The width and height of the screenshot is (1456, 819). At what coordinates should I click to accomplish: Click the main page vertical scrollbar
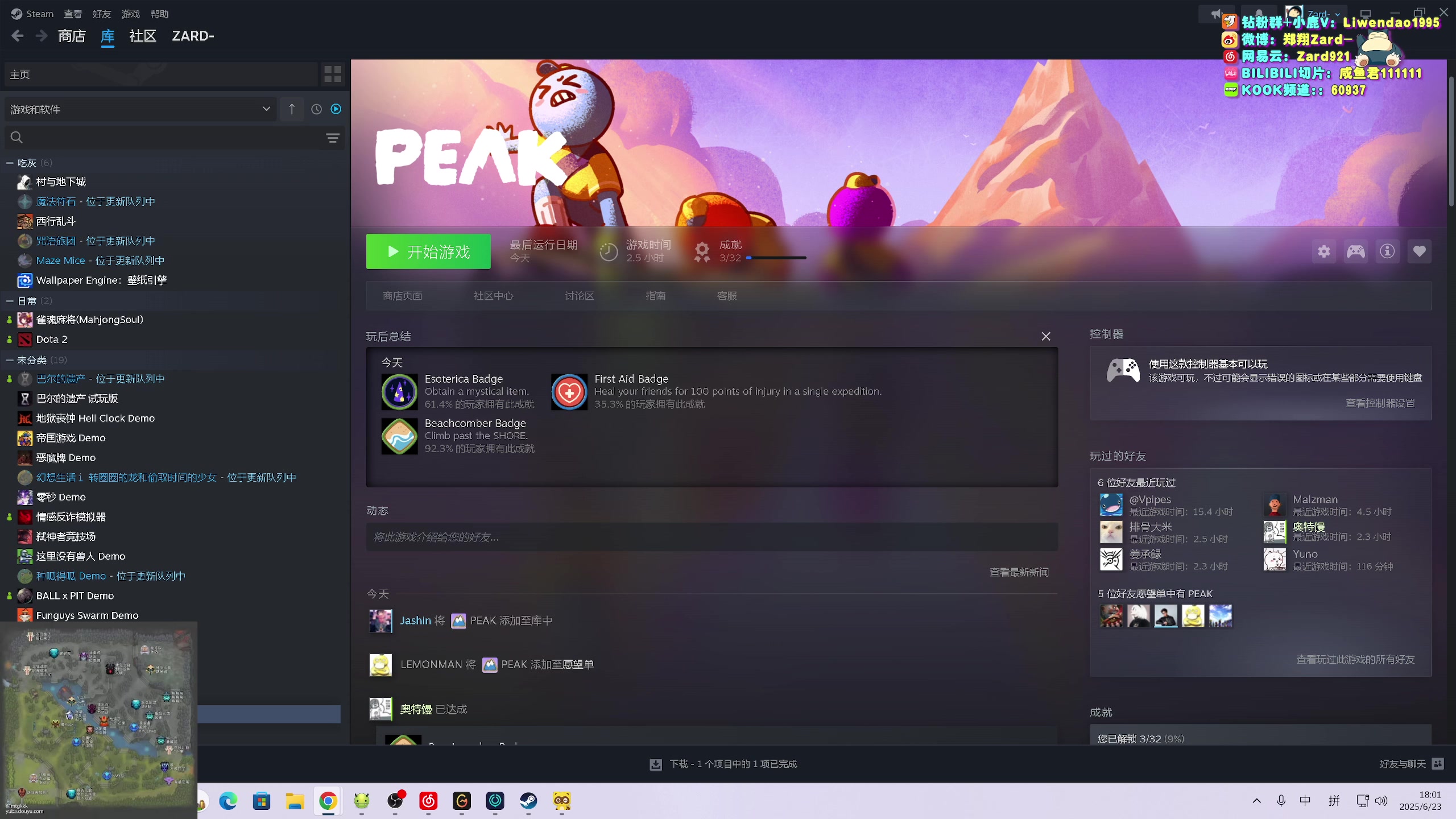1451,142
